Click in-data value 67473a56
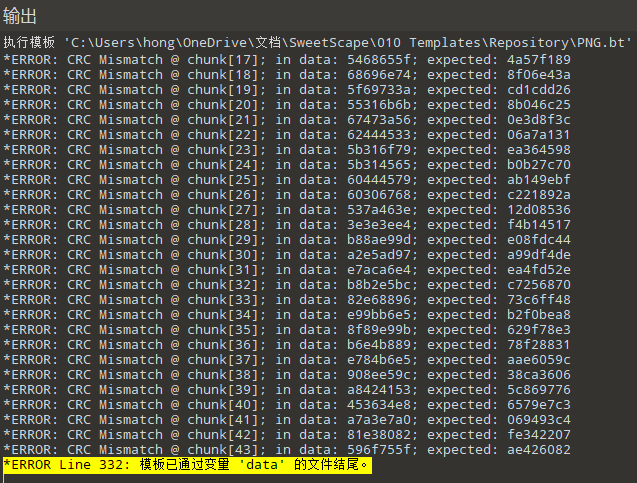Viewport: 637px width, 483px height. click(x=379, y=120)
